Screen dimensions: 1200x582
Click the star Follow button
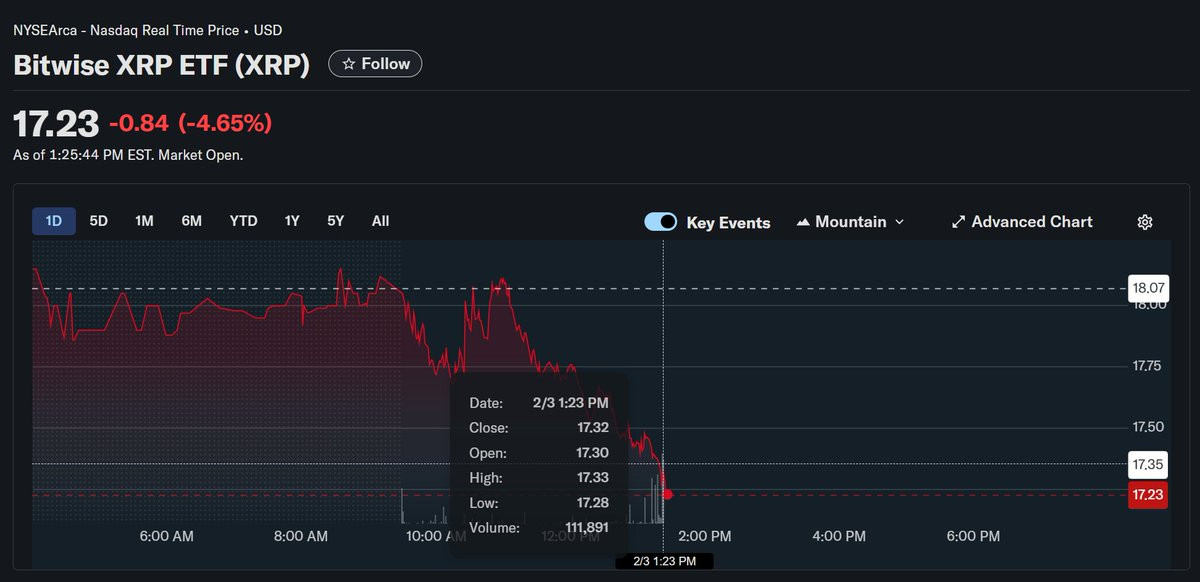(x=375, y=64)
